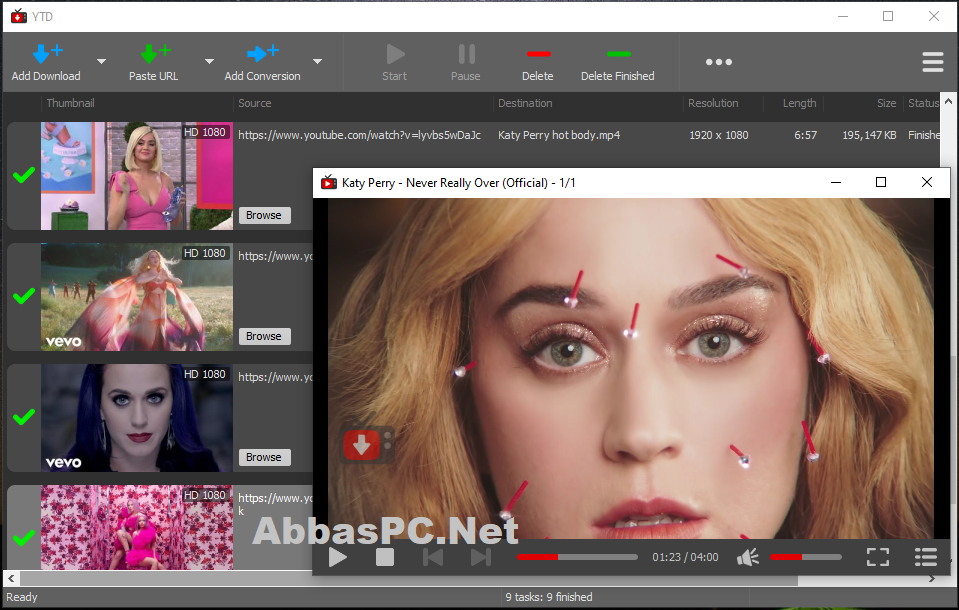Screen dimensions: 959x610
Task: Select the Katy Perry hot body.mp4 destination
Action: pyautogui.click(x=559, y=135)
